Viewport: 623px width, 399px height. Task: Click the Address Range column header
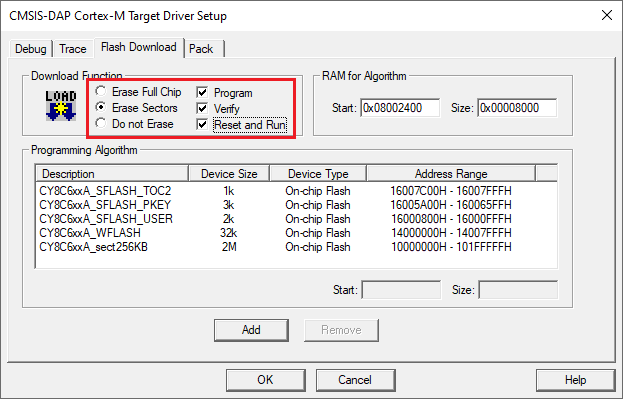451,174
